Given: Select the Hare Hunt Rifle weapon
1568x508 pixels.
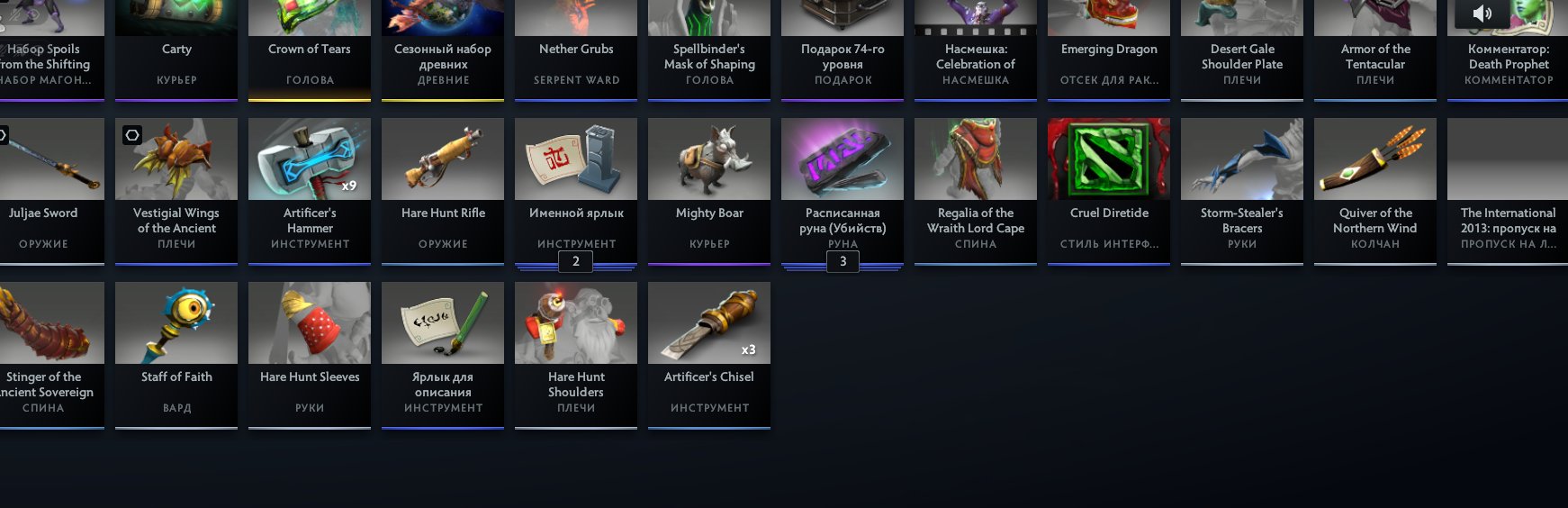Looking at the screenshot, I should pos(443,191).
